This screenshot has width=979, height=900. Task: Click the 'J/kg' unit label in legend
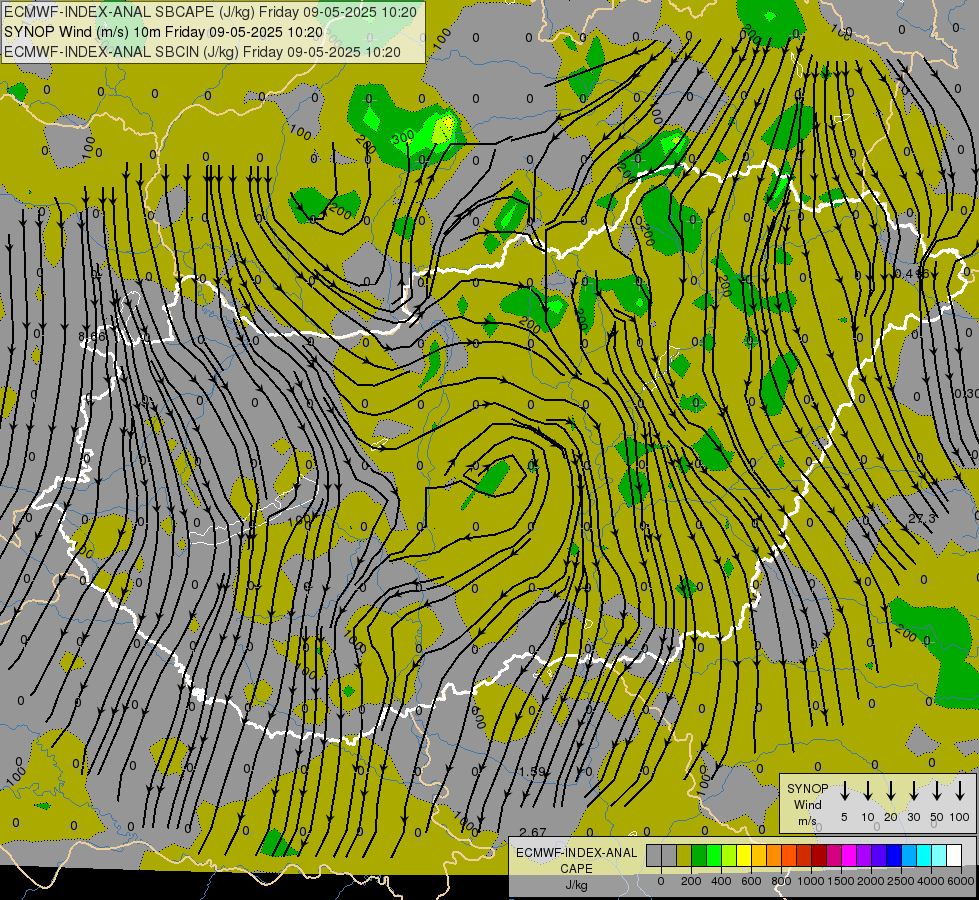576,885
